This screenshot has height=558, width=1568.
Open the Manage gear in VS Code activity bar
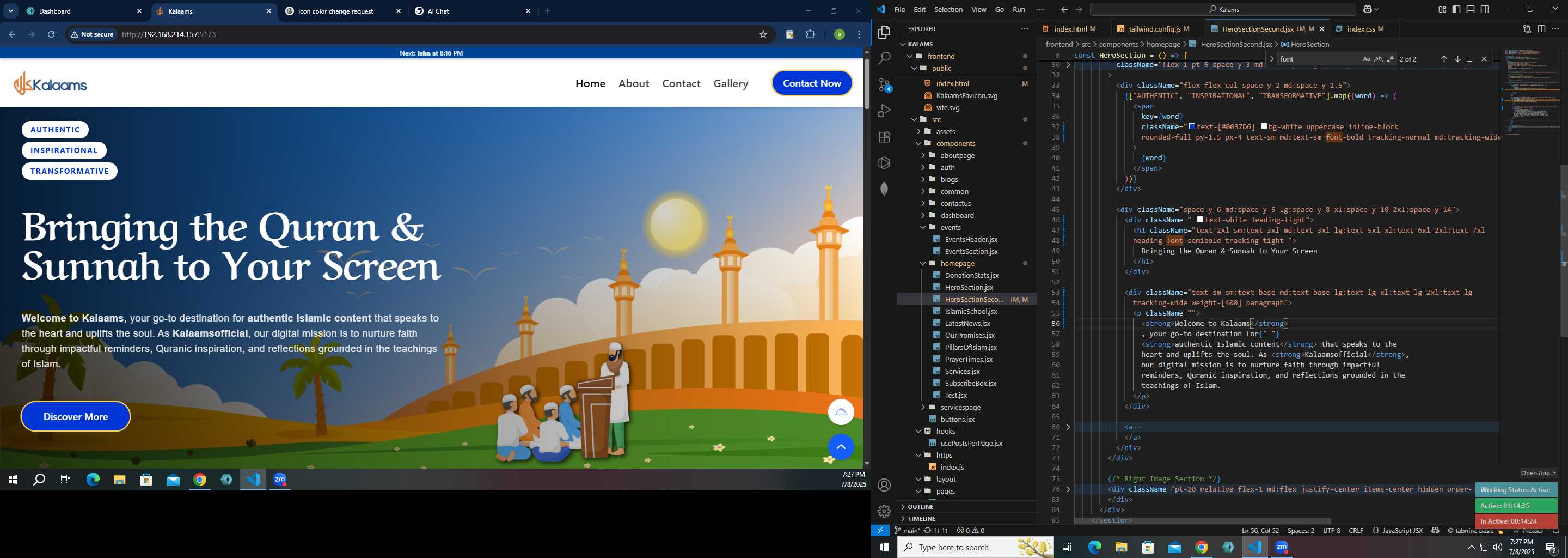pyautogui.click(x=884, y=511)
